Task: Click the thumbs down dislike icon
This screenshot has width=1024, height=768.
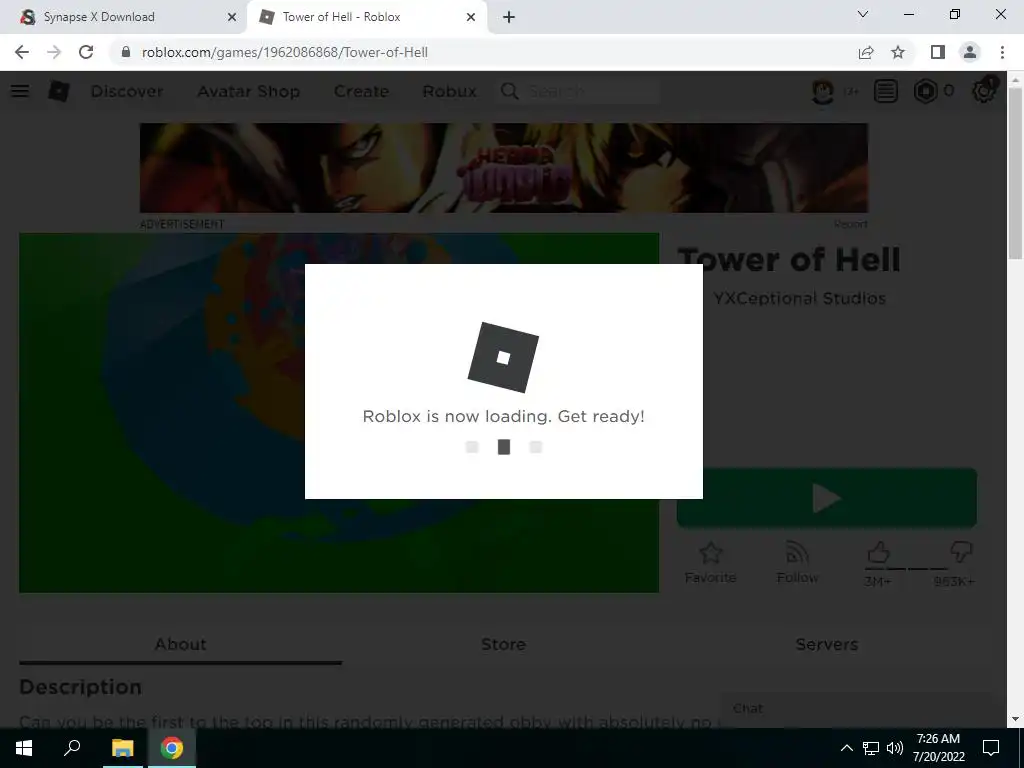Action: pos(961,552)
